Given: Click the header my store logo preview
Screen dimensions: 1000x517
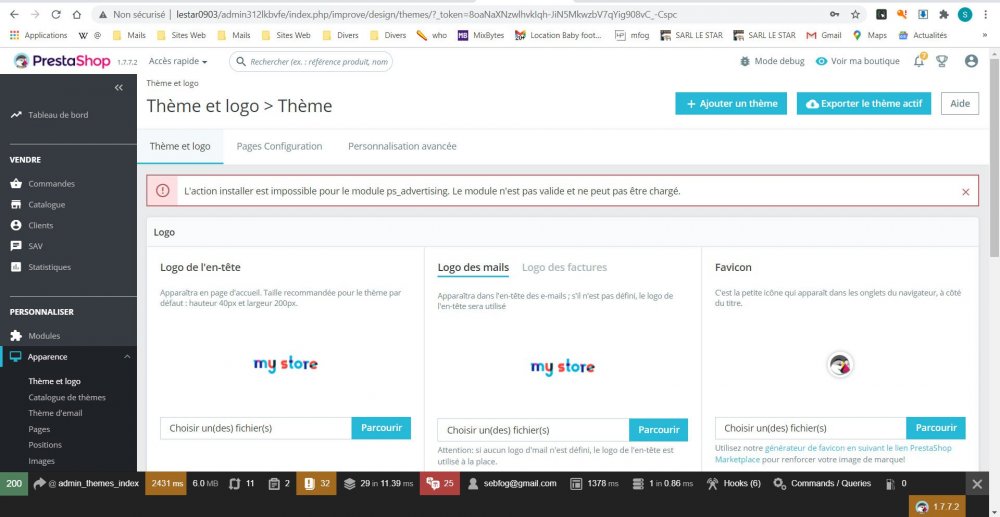Looking at the screenshot, I should click(x=286, y=364).
